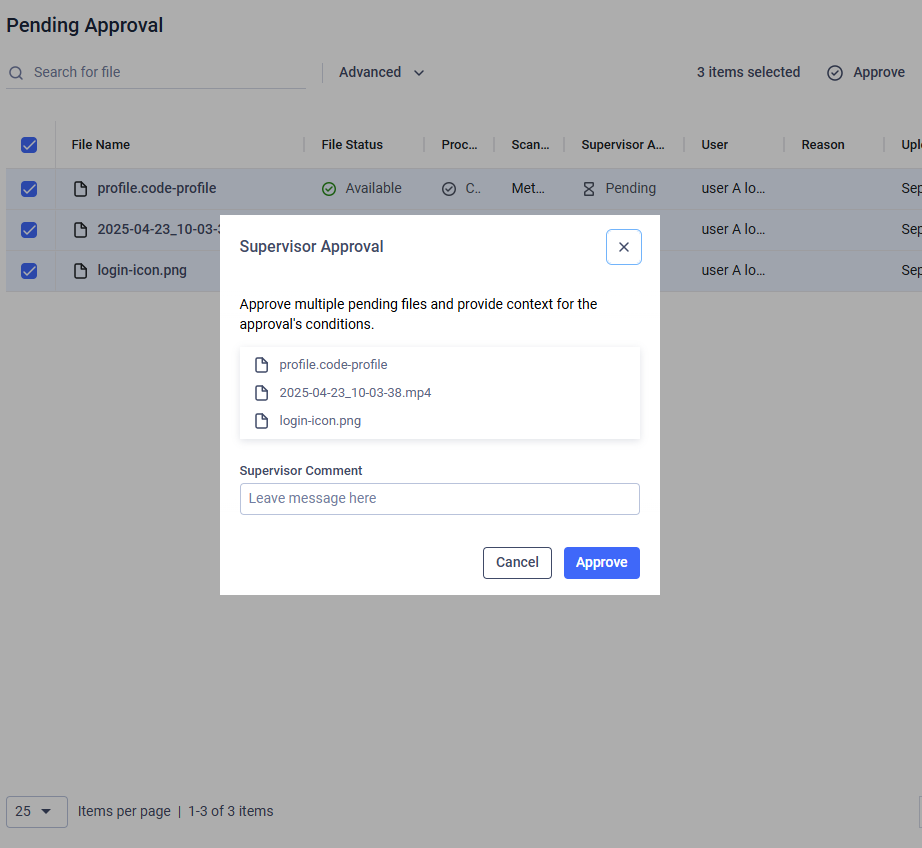Screen dimensions: 922x848
Task: Close the Supervisor Approval dialog with X
Action: tap(623, 247)
